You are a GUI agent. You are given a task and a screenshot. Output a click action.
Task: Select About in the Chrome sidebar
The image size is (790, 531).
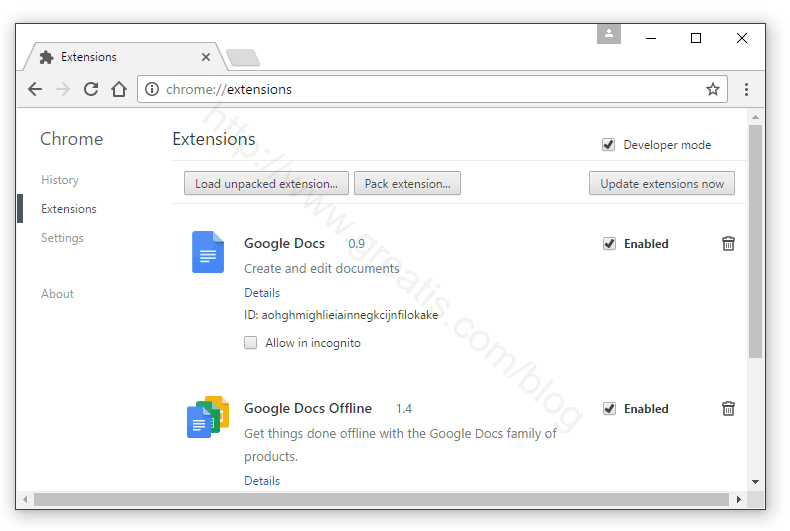coord(57,294)
